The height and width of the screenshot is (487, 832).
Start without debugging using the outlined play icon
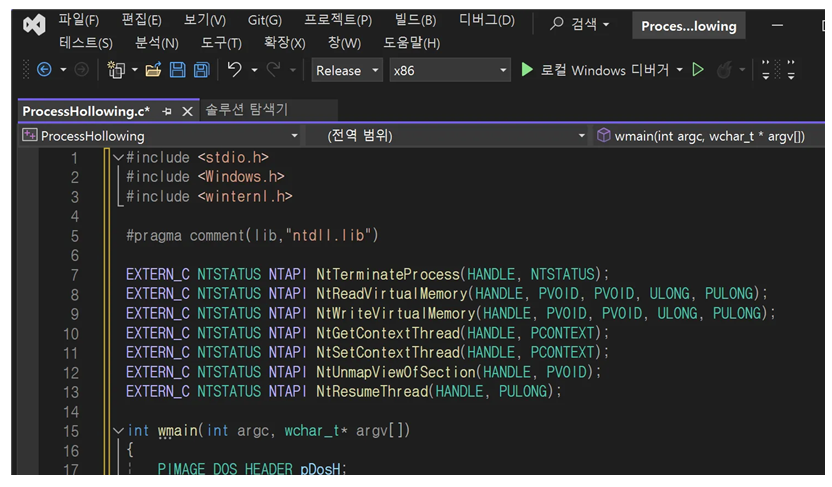[698, 70]
